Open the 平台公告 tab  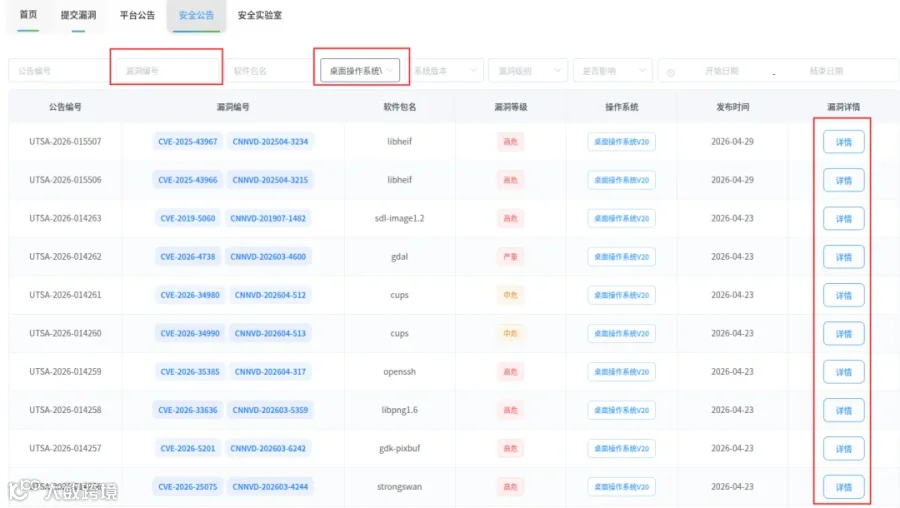(137, 15)
